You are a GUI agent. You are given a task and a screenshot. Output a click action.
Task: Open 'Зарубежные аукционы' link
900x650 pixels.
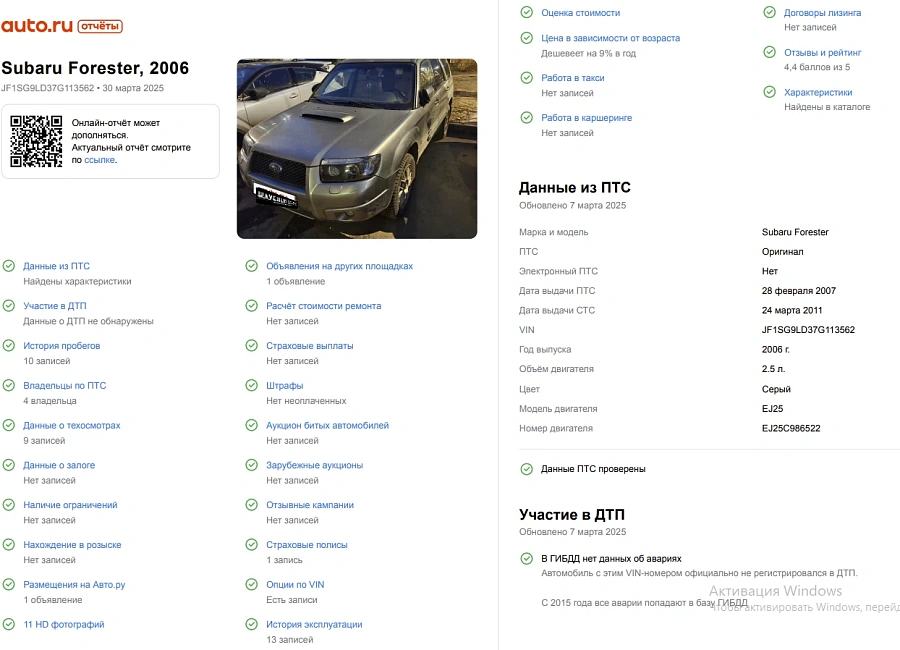click(315, 465)
